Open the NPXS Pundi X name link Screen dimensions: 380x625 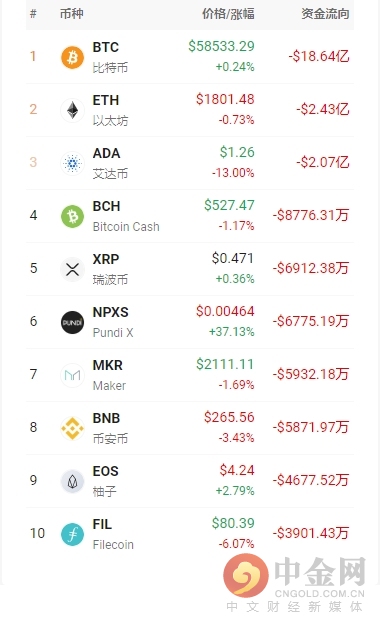click(x=113, y=322)
